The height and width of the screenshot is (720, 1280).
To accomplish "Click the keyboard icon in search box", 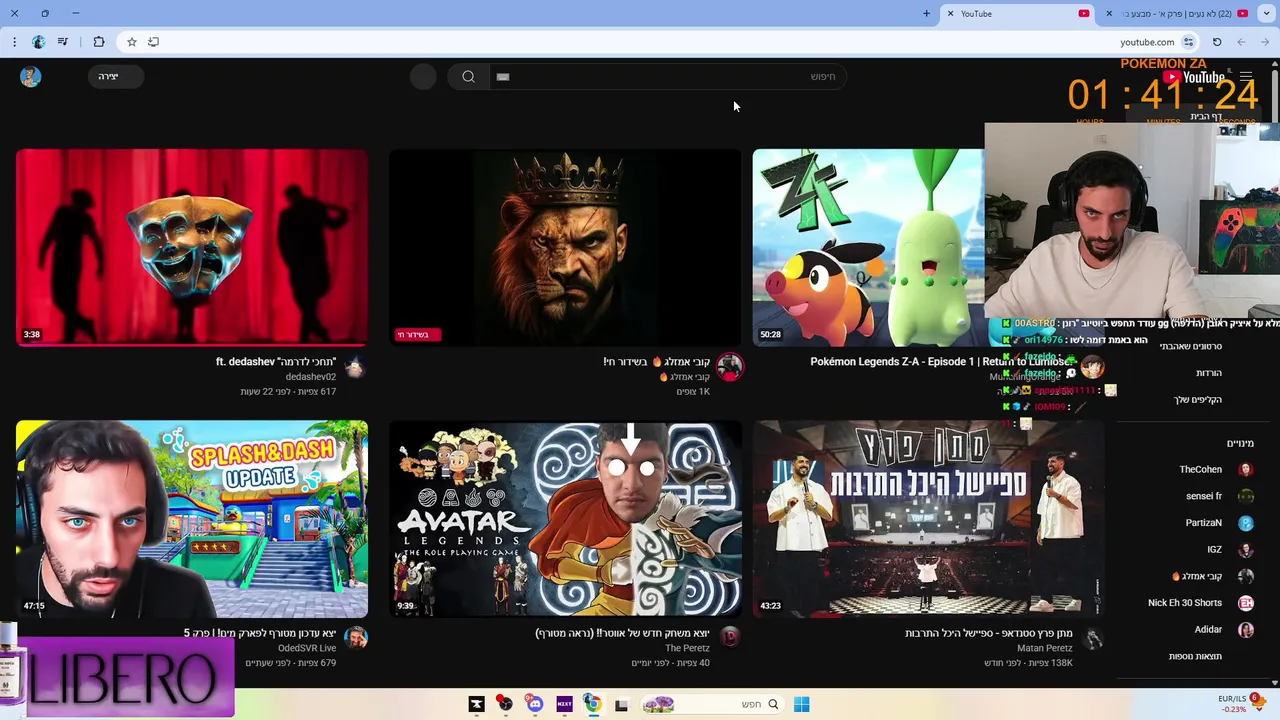I will pos(503,76).
